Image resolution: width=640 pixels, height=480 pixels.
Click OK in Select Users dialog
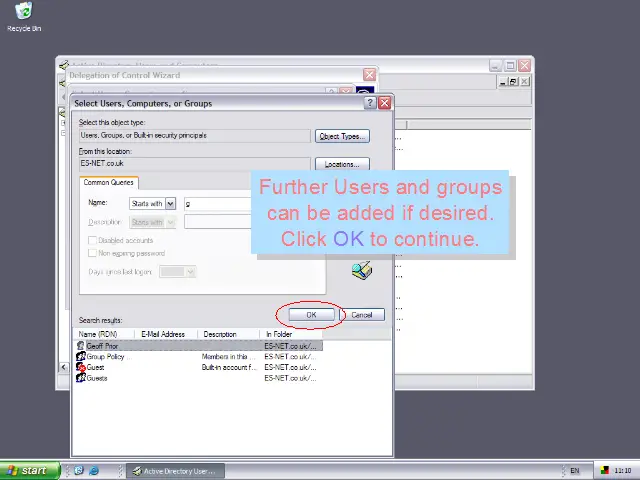[x=311, y=315]
